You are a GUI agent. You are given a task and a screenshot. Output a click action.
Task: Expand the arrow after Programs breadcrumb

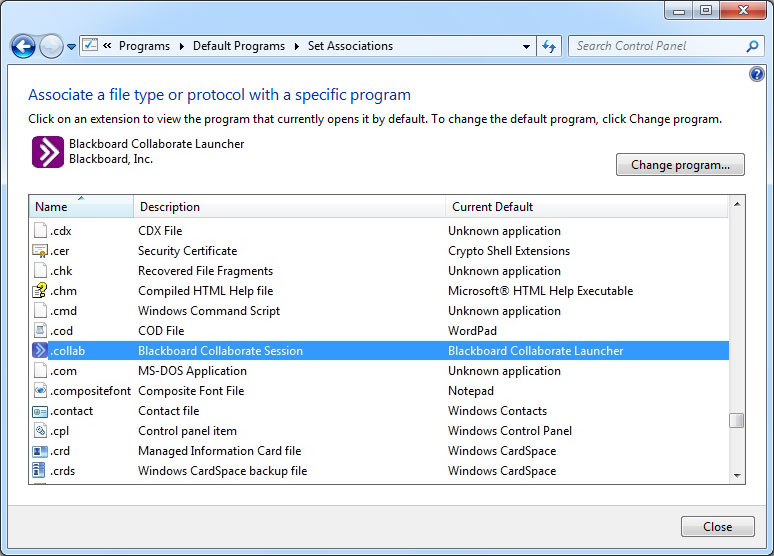(x=182, y=46)
